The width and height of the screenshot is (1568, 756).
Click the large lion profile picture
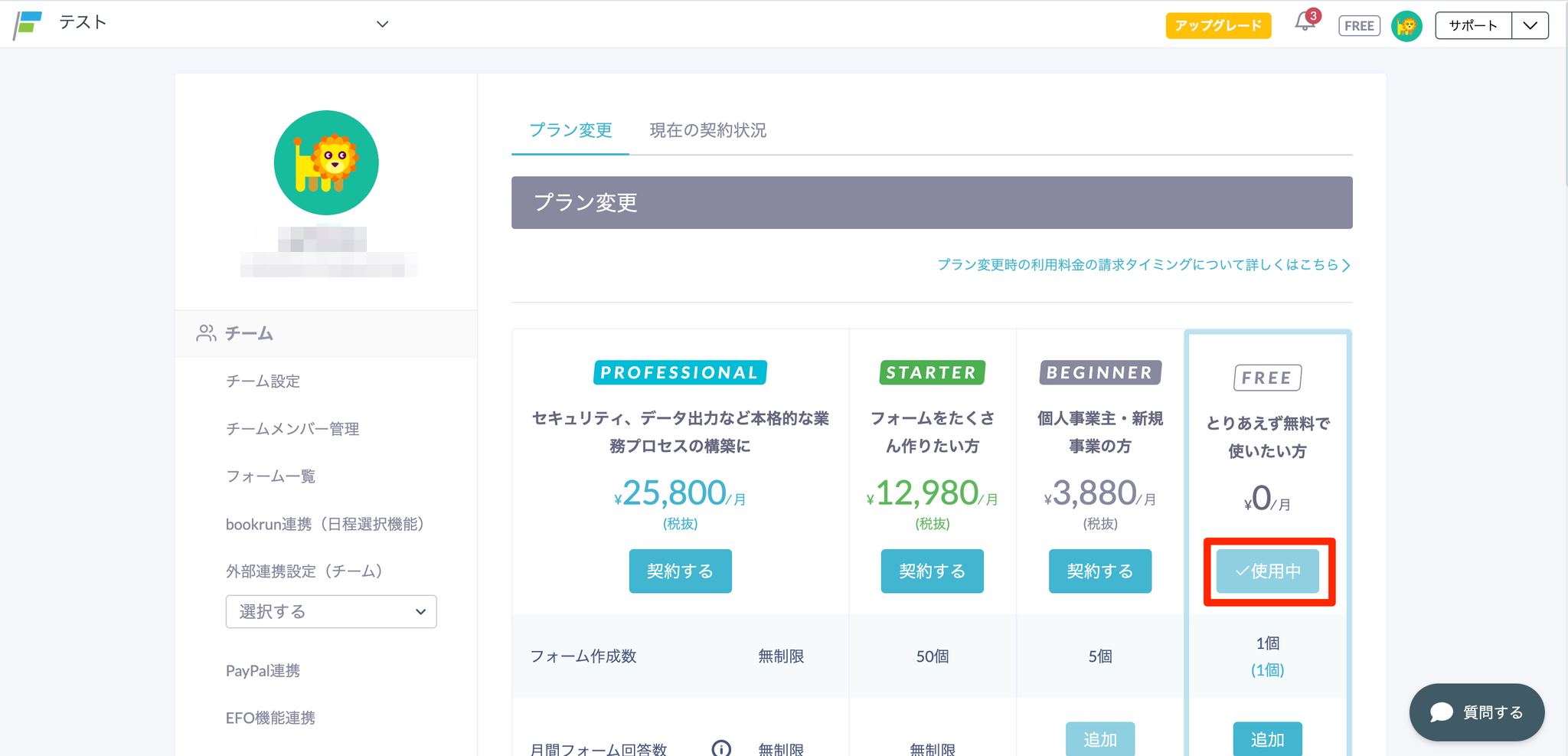(x=326, y=162)
